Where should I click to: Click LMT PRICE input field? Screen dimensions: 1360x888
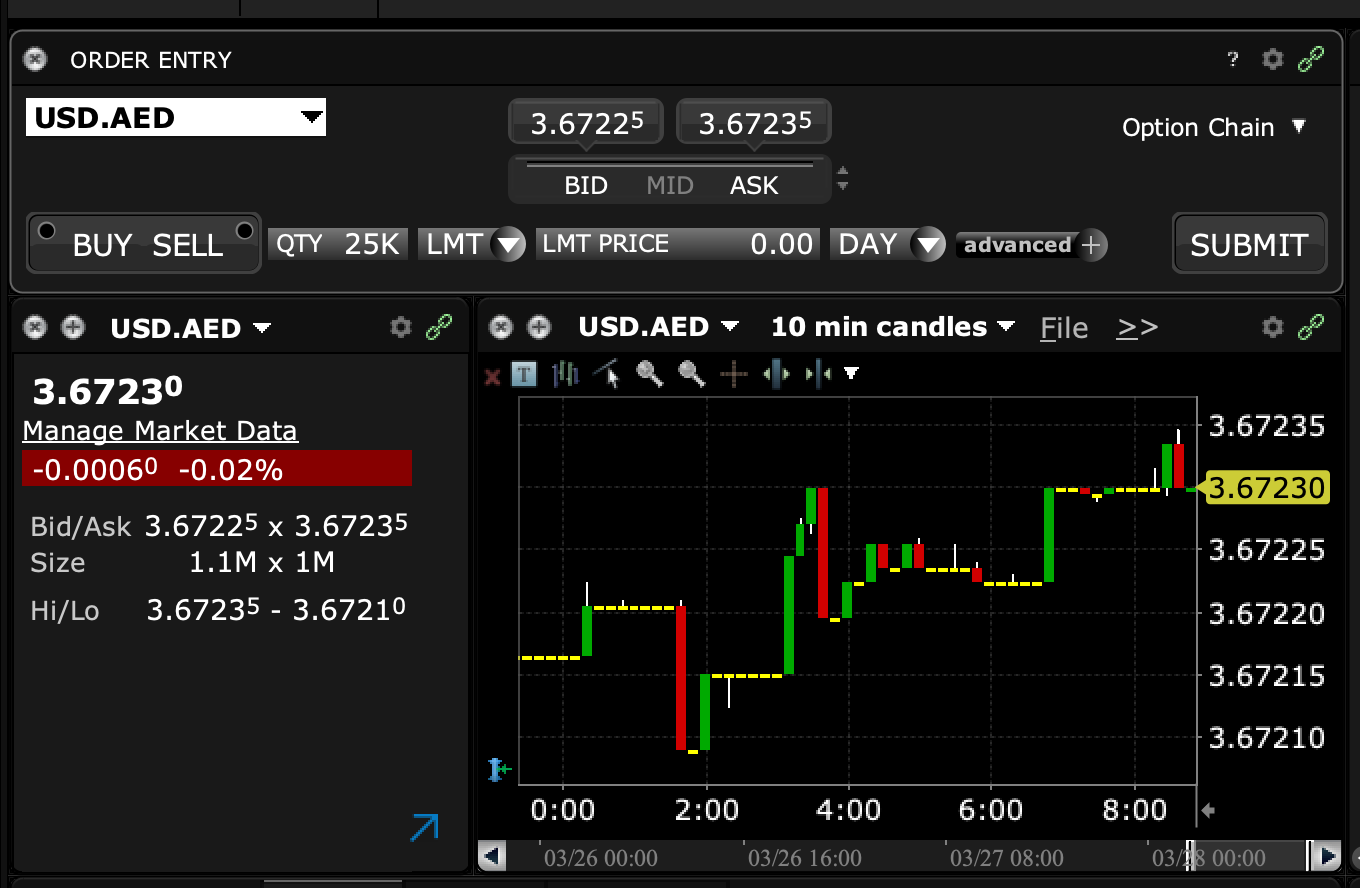tap(678, 244)
